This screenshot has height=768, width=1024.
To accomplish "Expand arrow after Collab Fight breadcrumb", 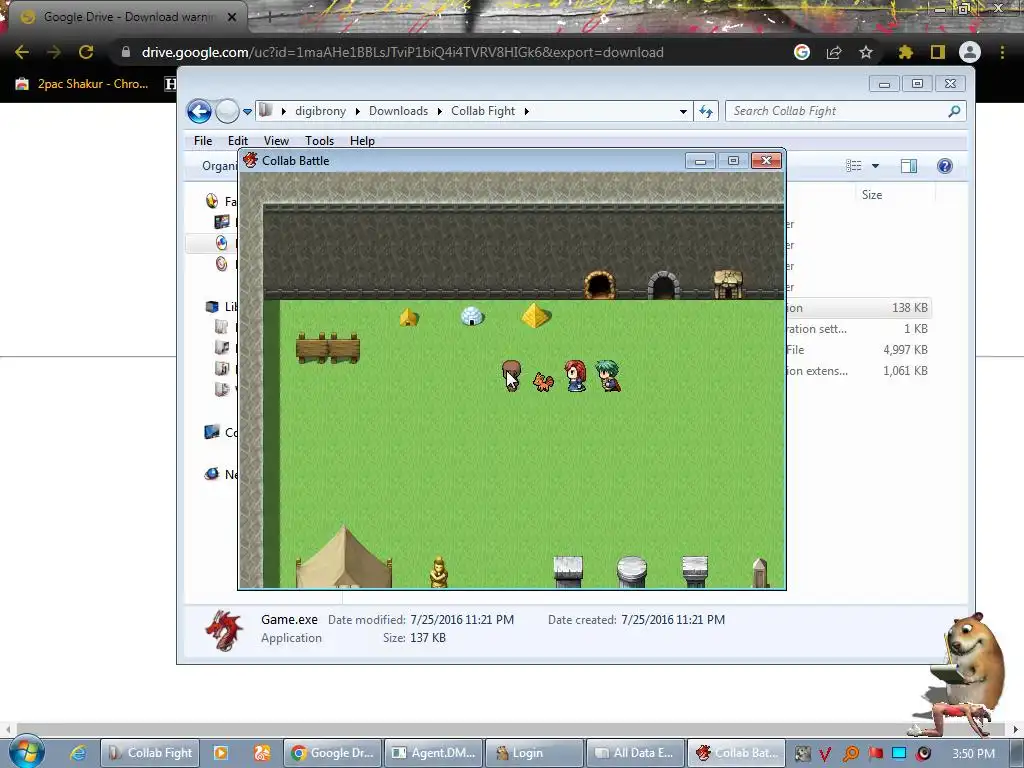I will 526,111.
